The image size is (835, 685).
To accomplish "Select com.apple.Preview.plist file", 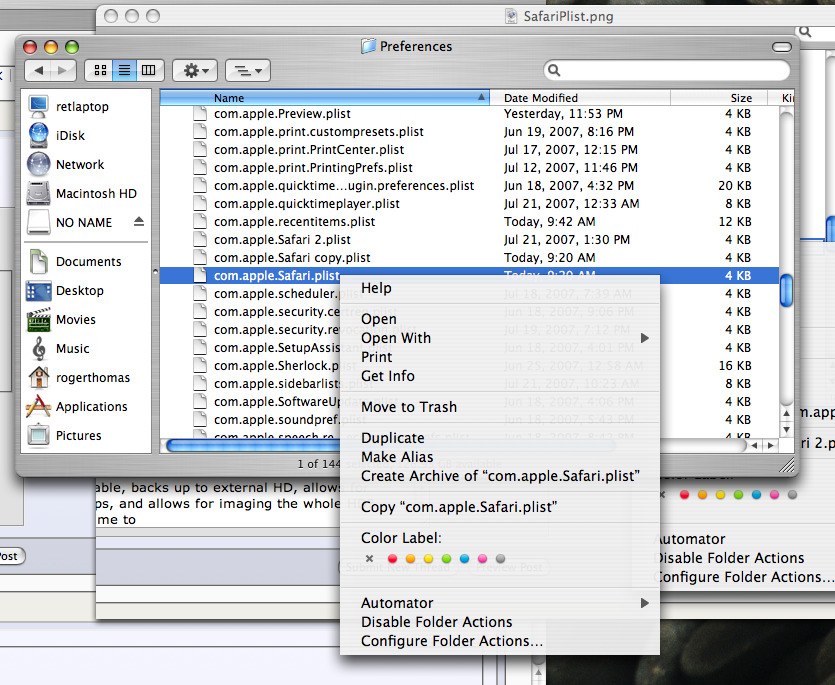I will (x=282, y=114).
